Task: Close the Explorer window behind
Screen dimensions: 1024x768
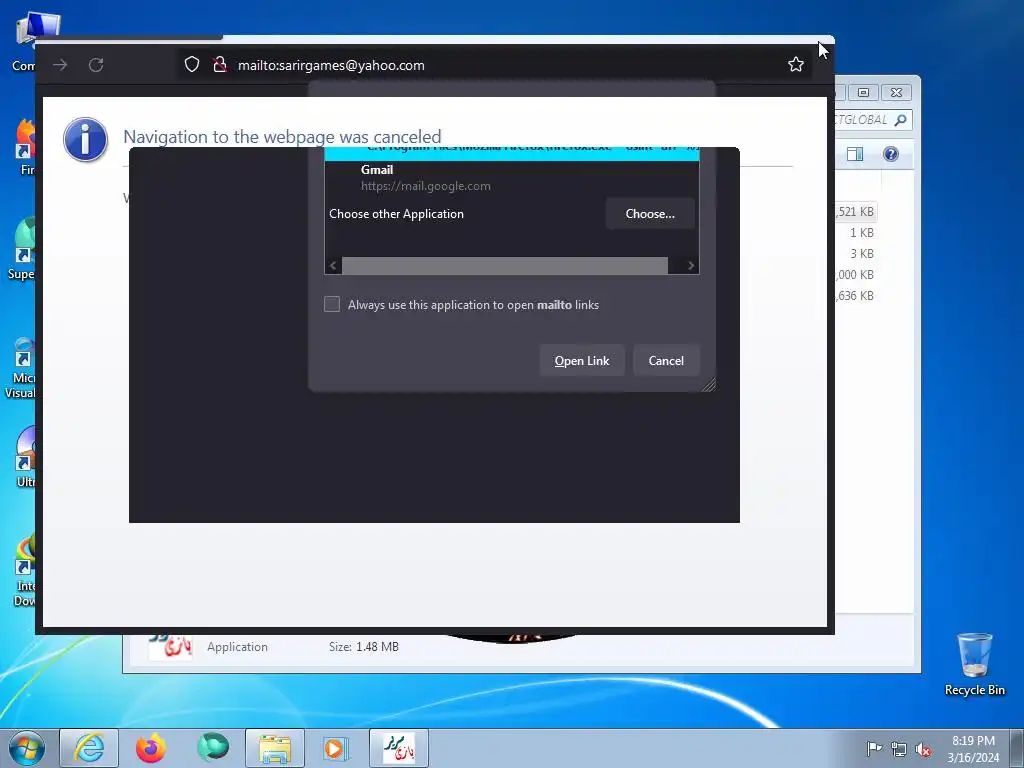Action: point(896,93)
